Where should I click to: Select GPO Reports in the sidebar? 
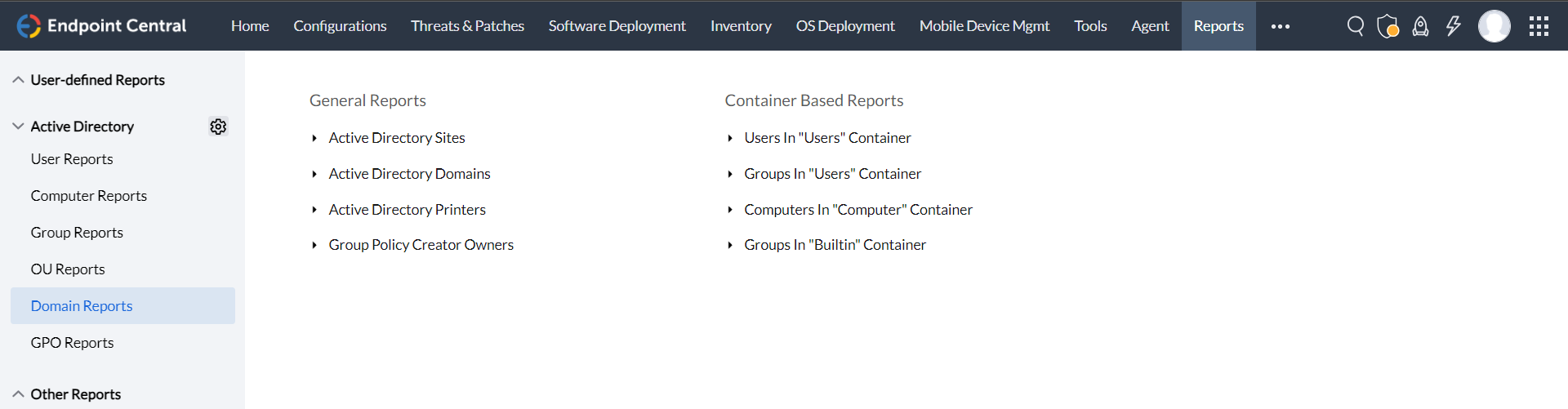72,343
